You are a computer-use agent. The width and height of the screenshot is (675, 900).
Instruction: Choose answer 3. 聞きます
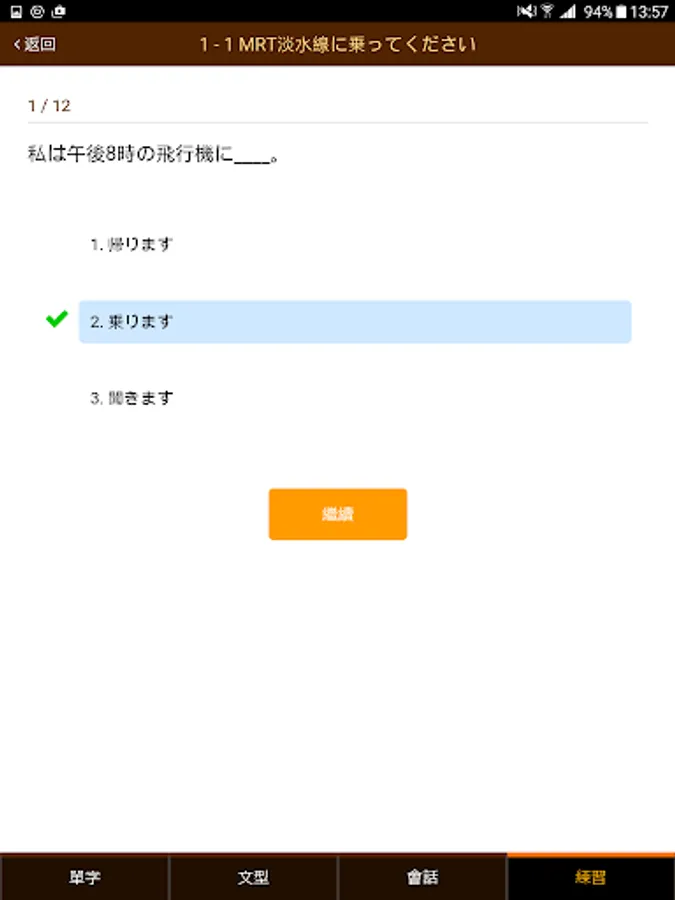pyautogui.click(x=132, y=398)
